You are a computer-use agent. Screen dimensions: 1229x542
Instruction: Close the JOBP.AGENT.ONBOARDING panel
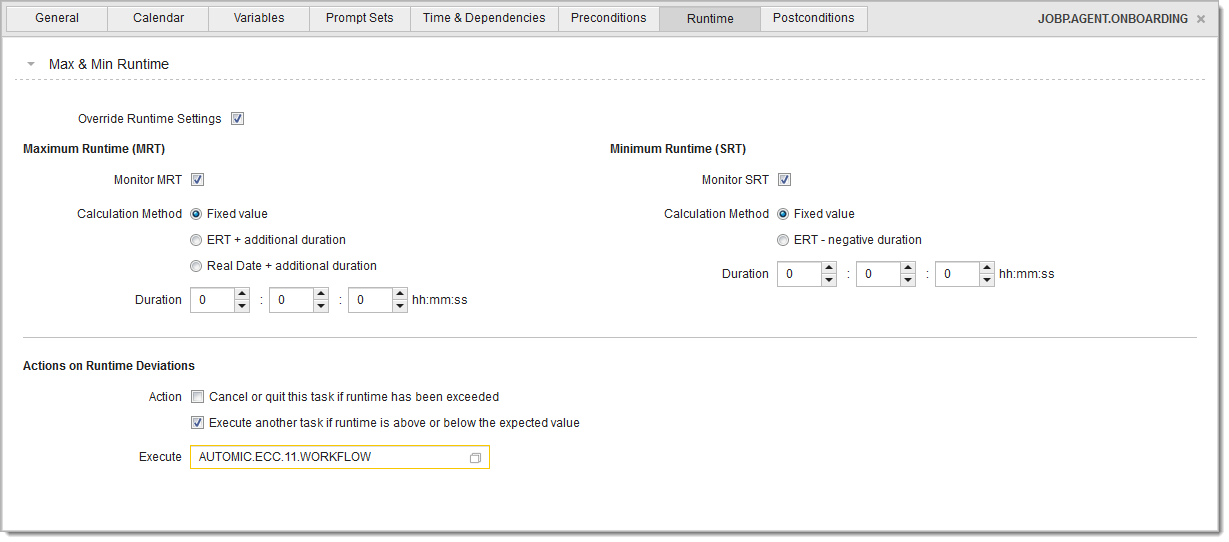[x=1200, y=19]
